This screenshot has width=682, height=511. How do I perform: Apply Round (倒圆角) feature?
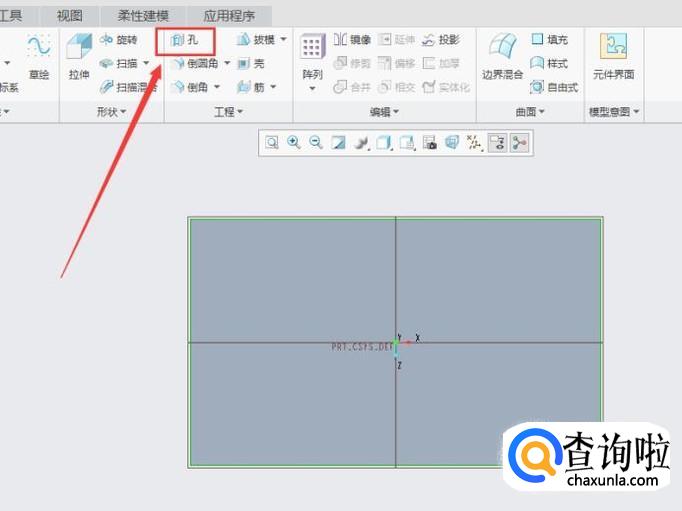(x=195, y=63)
